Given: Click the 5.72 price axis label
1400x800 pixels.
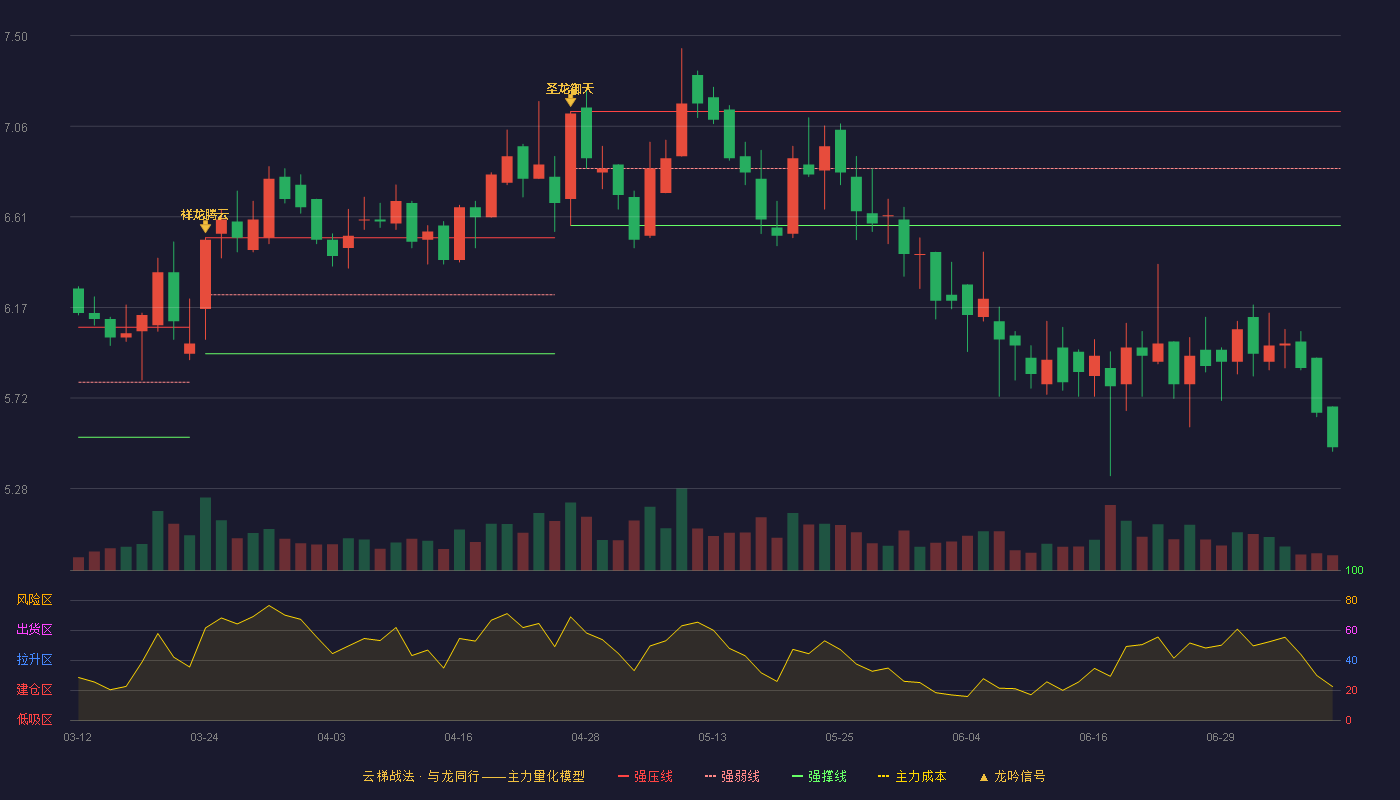Looking at the screenshot, I should coord(16,399).
